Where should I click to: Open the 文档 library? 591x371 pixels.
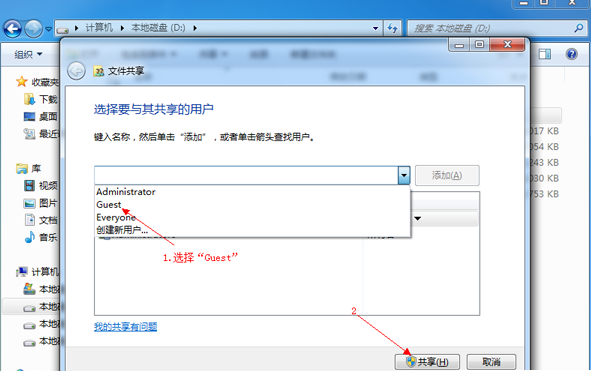click(x=41, y=220)
